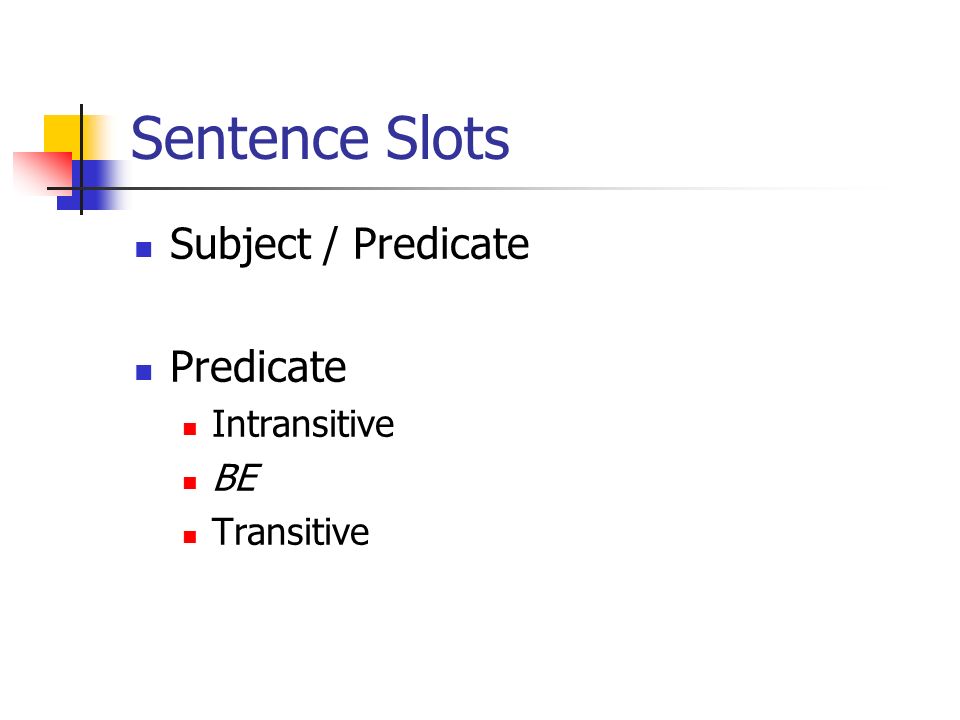Click the slash between Subject and Predicate

[331, 245]
